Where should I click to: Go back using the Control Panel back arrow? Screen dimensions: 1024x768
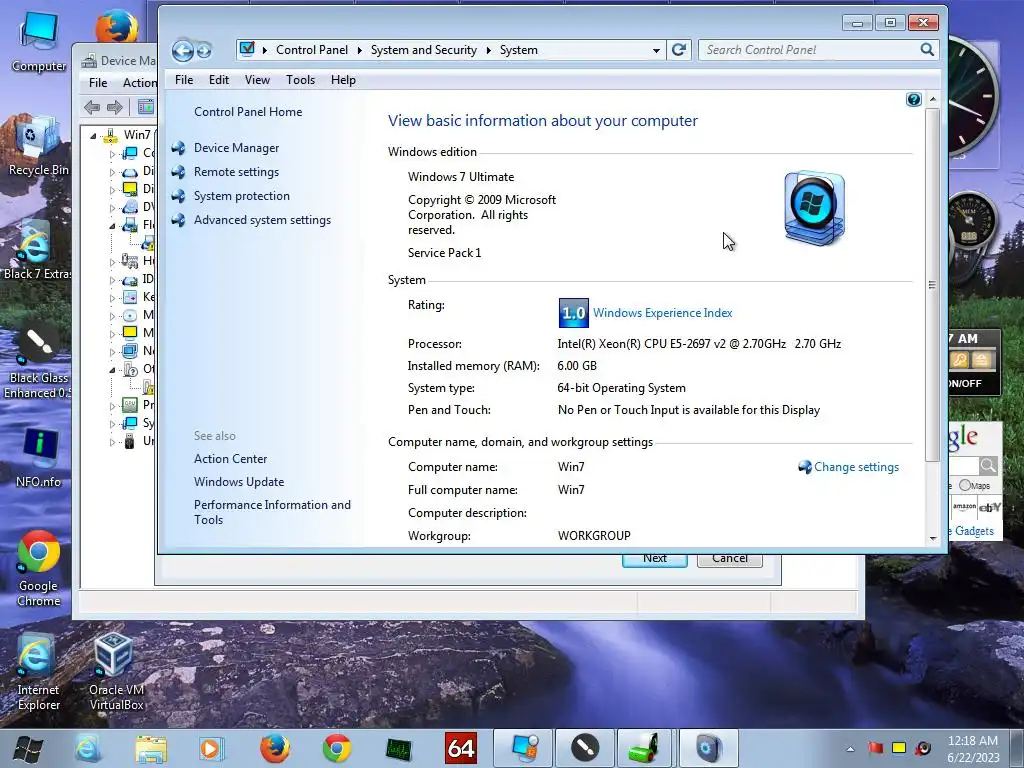coord(183,50)
